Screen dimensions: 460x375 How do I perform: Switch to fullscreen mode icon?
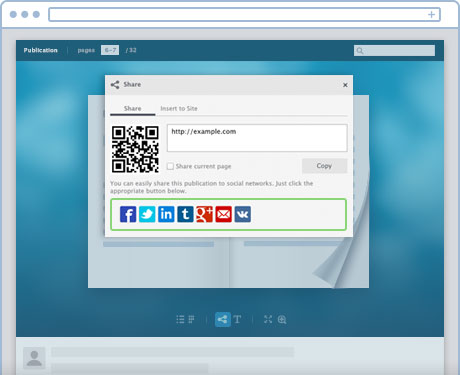click(268, 319)
